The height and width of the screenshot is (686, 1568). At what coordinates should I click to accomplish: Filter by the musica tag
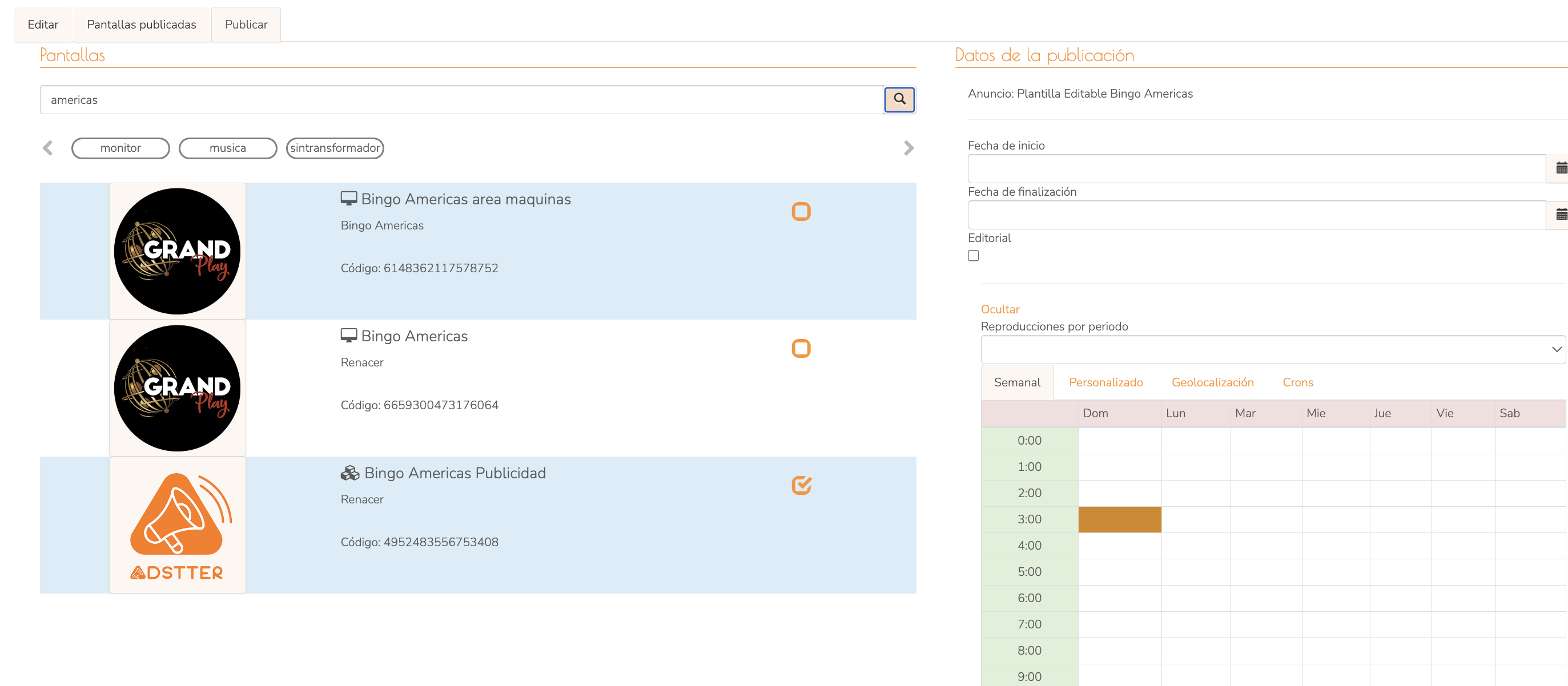[228, 148]
